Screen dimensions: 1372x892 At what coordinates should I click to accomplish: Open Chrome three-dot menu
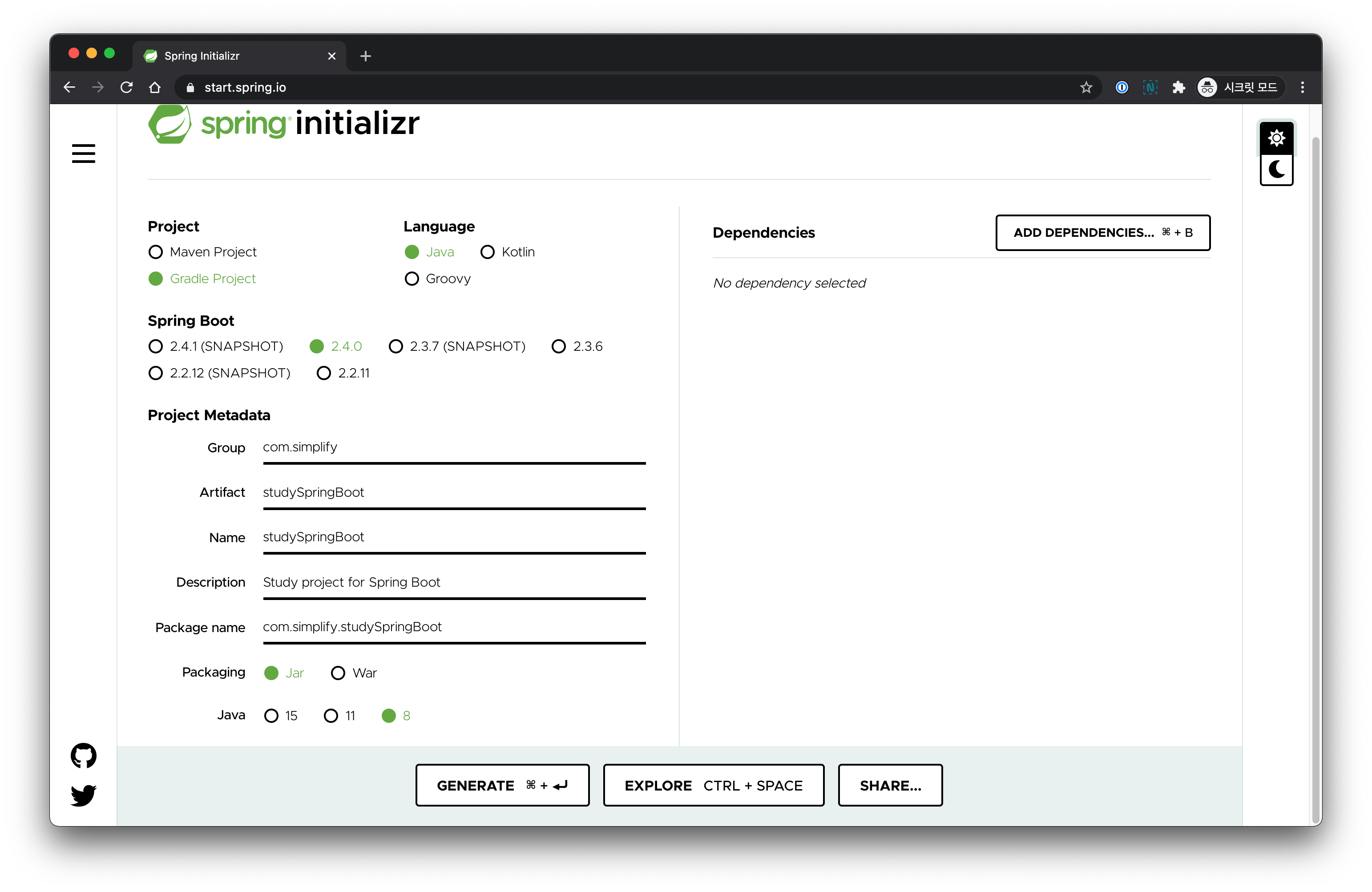pyautogui.click(x=1302, y=87)
